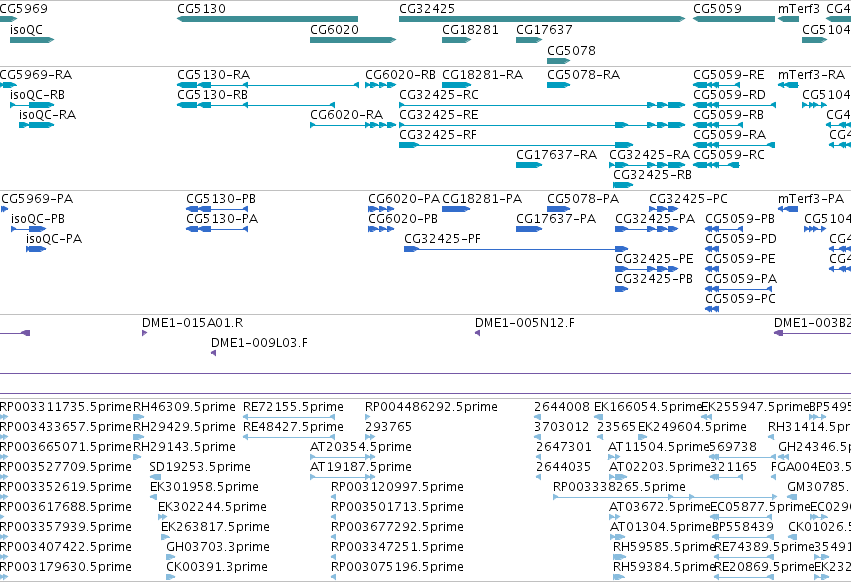This screenshot has width=851, height=582.
Task: Click protein isoQC-PA
Action: click(x=54, y=239)
